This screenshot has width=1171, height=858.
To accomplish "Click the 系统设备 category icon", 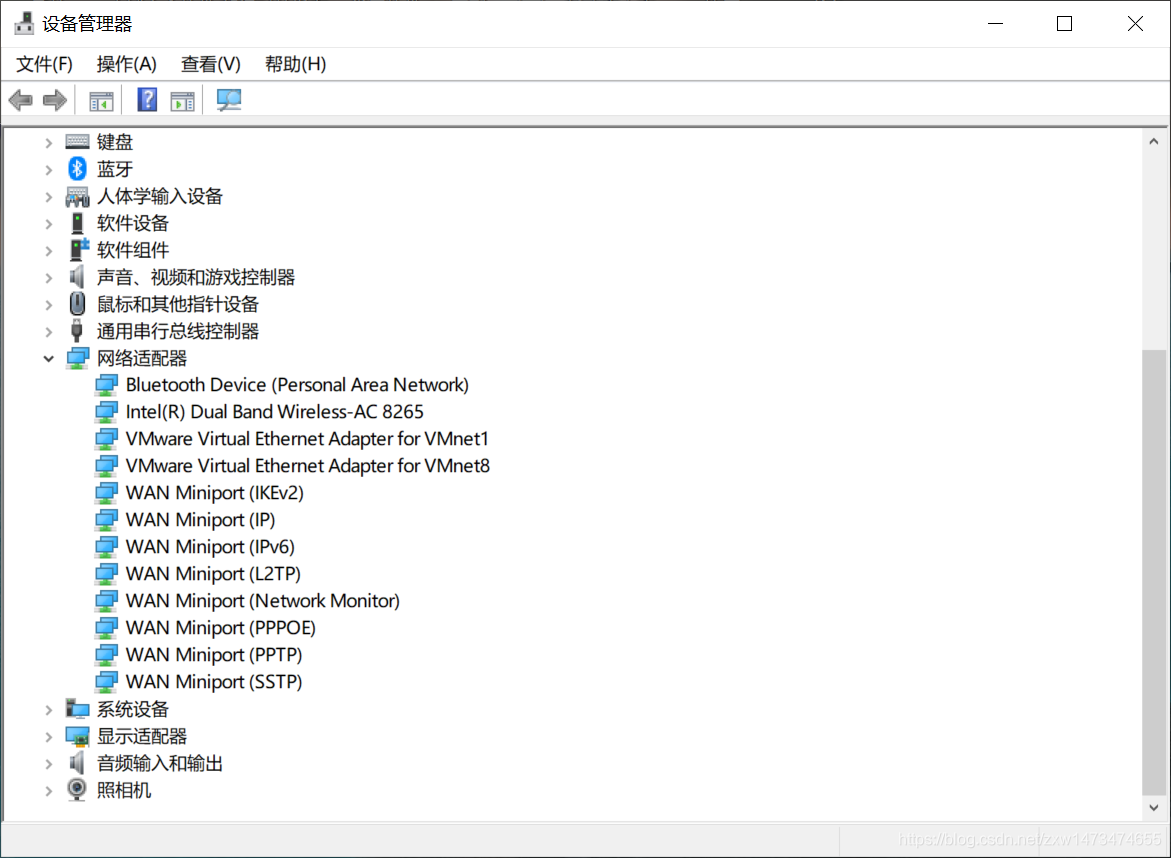I will pos(77,709).
